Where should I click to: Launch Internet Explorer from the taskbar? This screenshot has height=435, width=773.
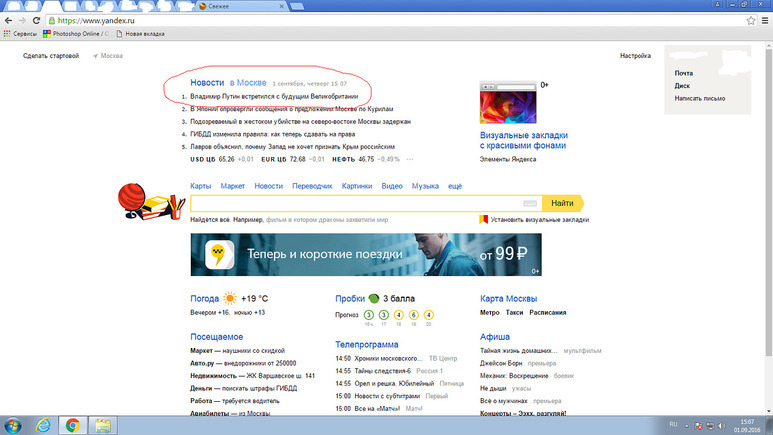pos(43,425)
